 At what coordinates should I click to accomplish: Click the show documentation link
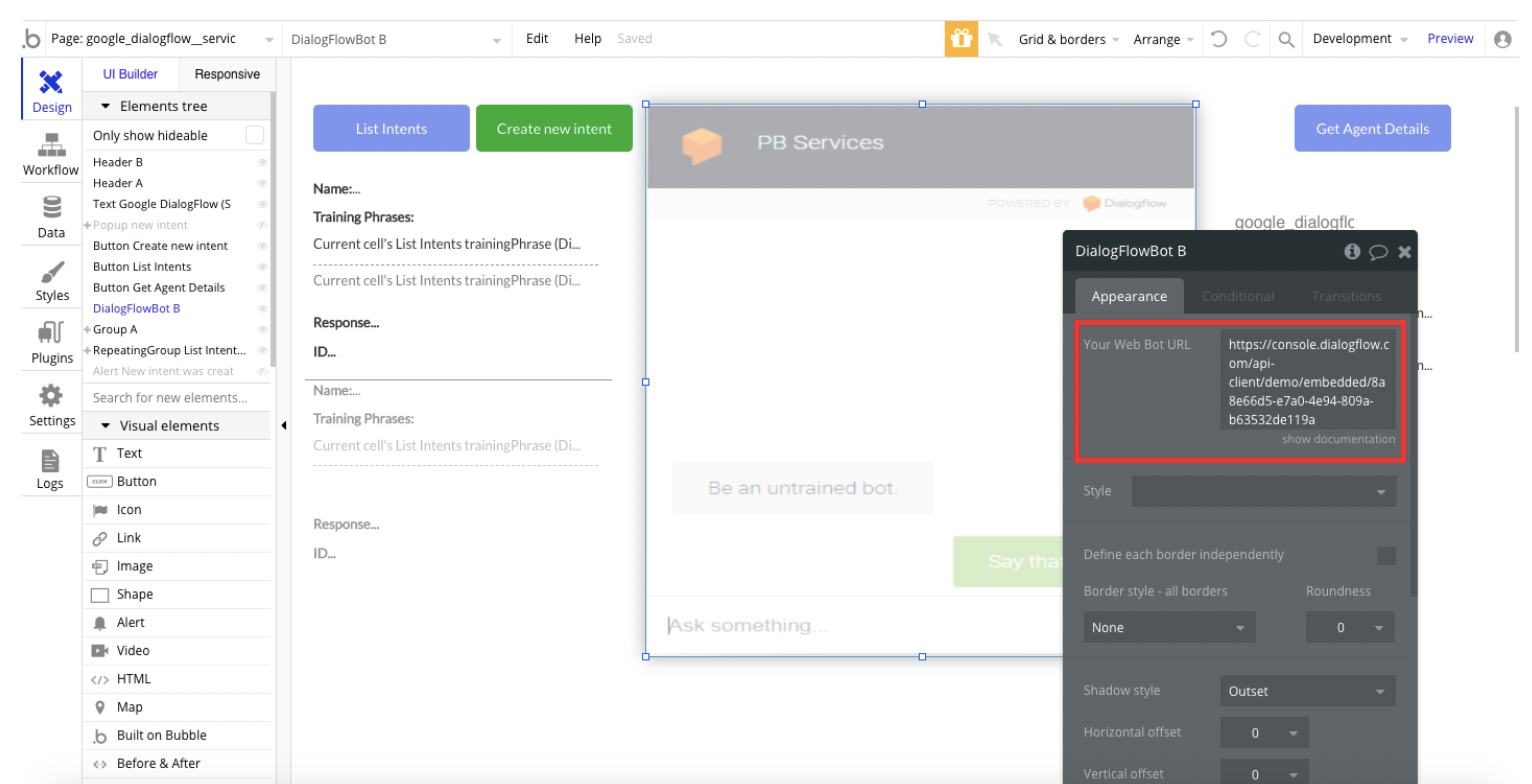point(1338,439)
